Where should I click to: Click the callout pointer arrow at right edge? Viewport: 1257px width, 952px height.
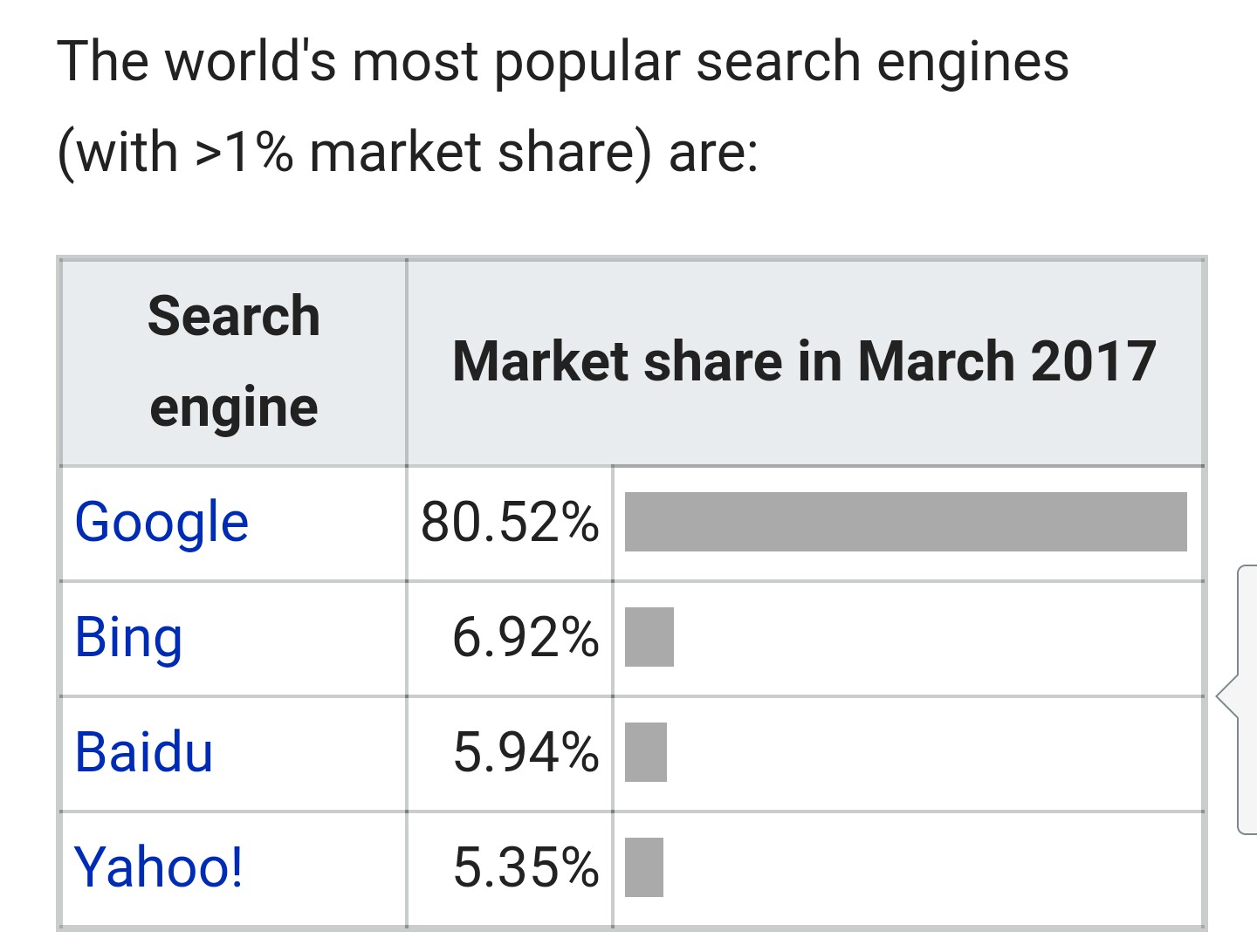coord(1226,696)
